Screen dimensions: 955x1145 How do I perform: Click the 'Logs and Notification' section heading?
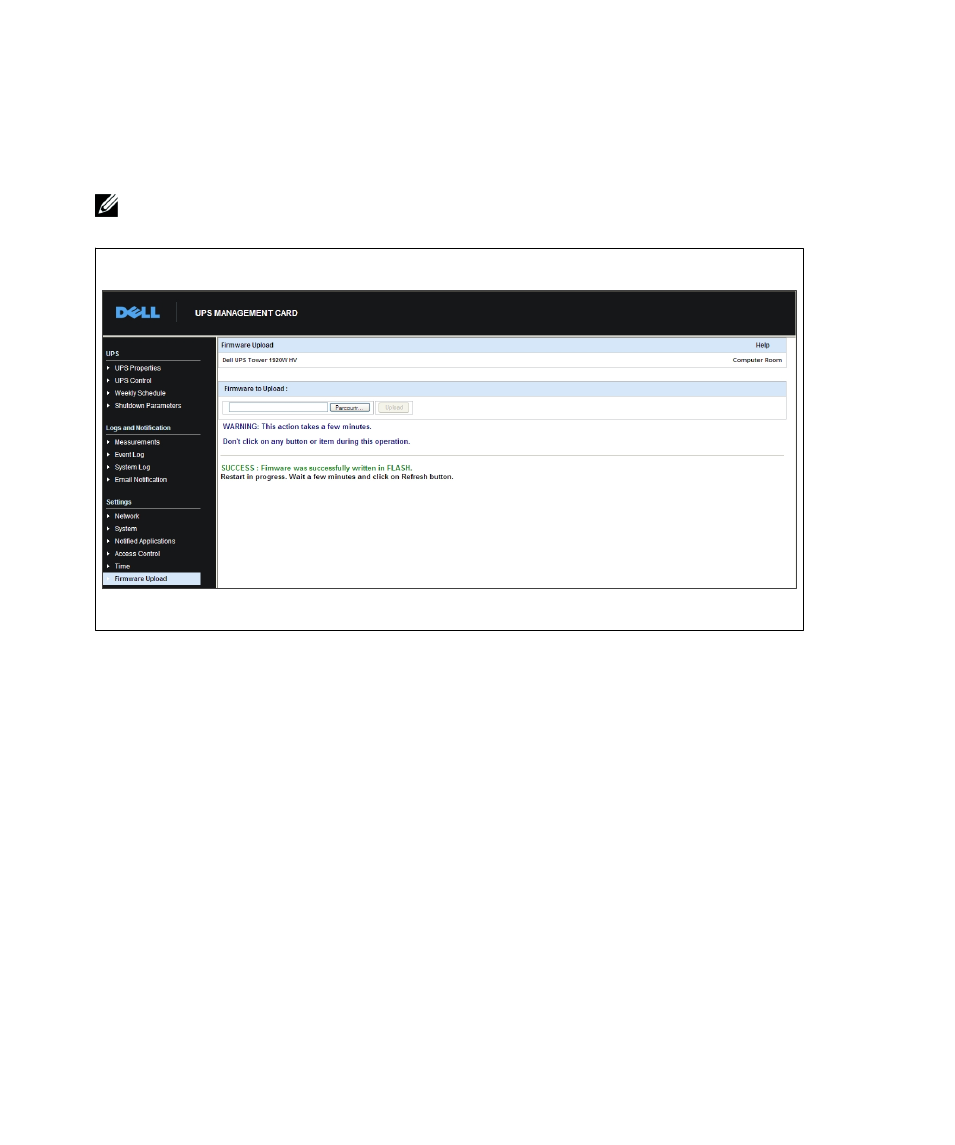pyautogui.click(x=138, y=428)
